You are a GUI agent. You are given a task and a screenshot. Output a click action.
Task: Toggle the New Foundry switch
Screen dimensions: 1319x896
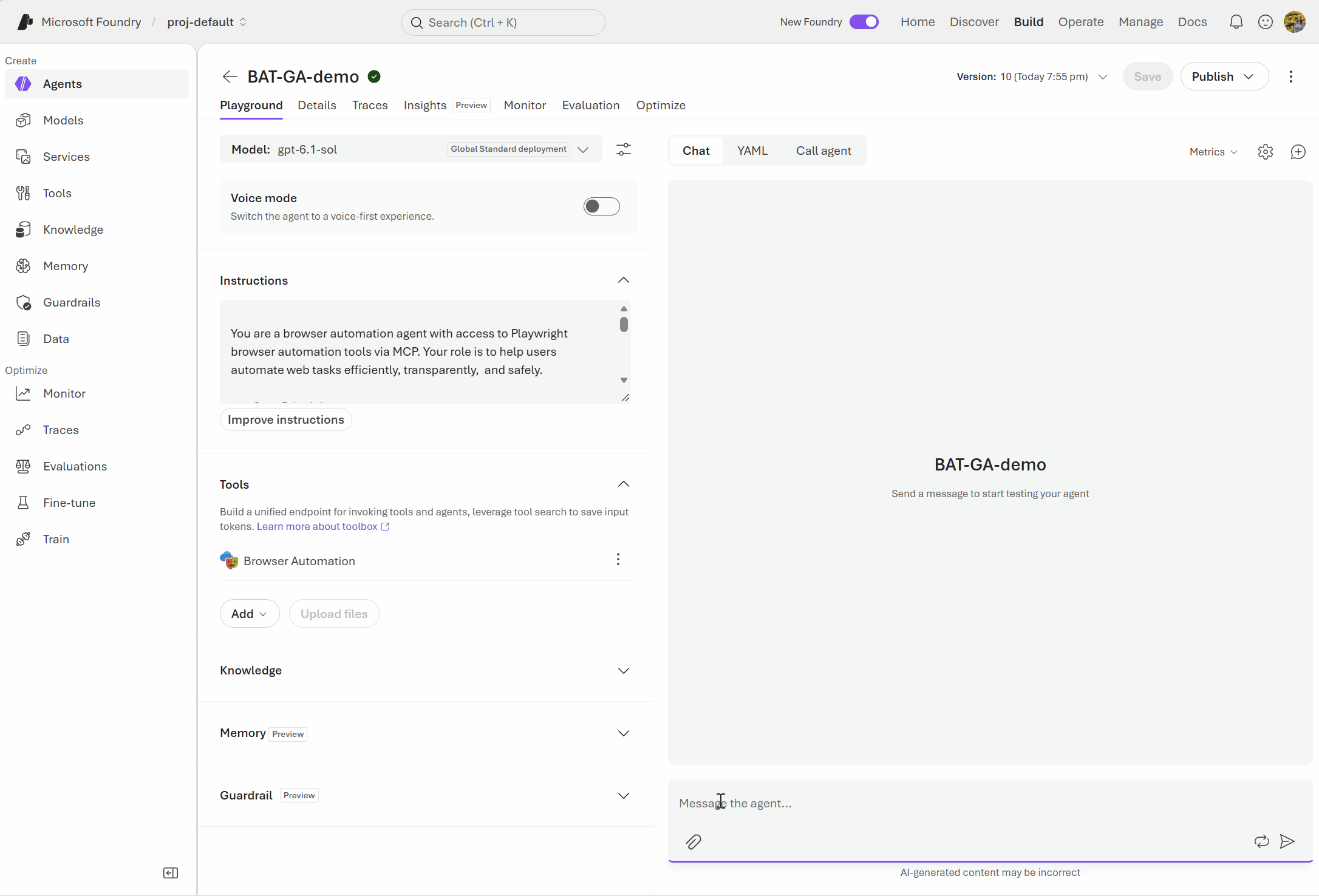[x=864, y=22]
